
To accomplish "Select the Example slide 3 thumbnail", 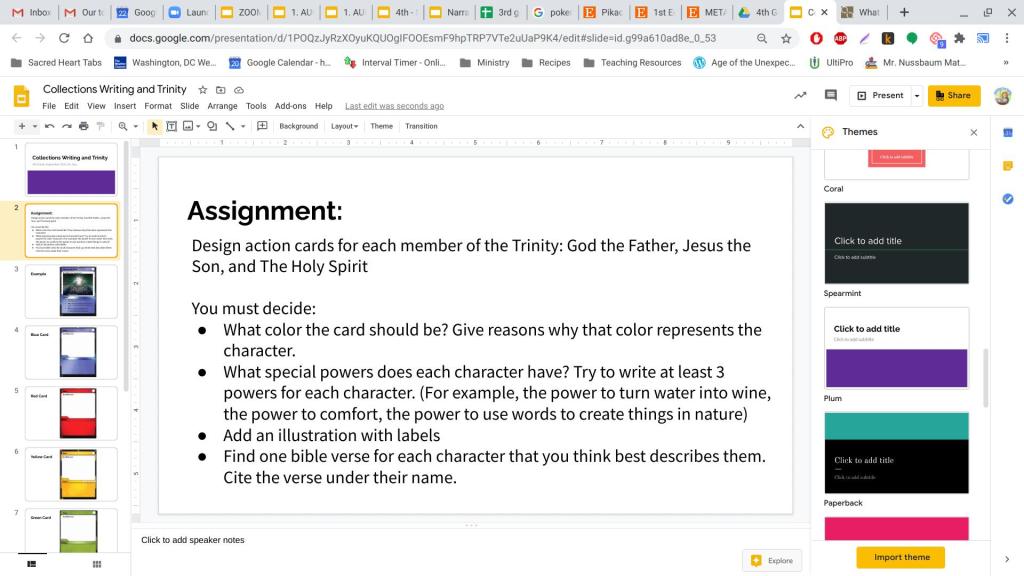I will [71, 291].
